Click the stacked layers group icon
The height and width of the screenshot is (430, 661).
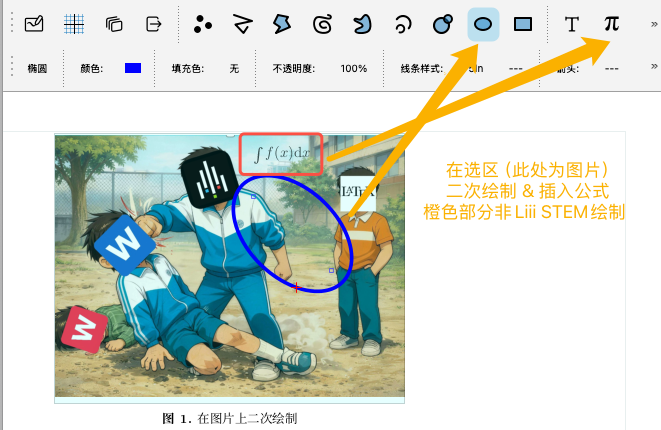114,24
